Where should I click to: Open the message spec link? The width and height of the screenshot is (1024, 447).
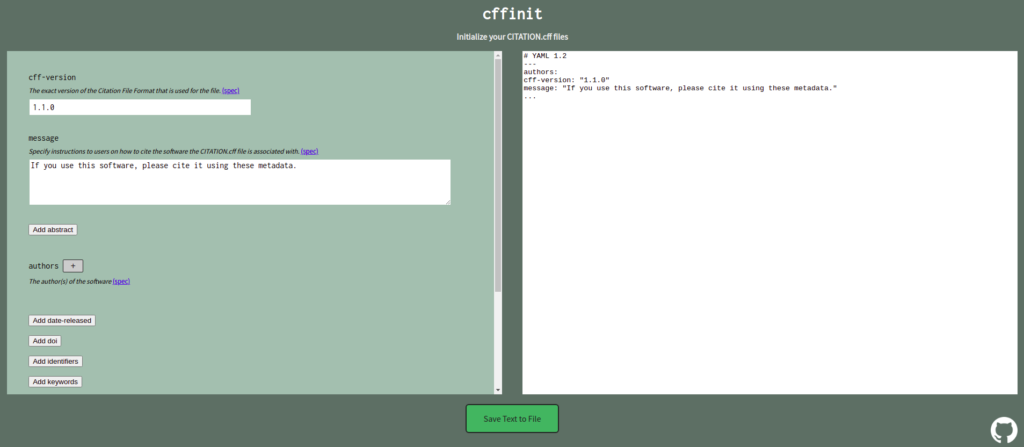point(310,151)
